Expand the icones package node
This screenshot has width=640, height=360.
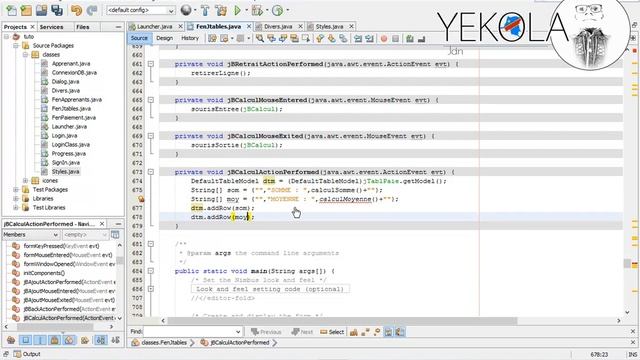tap(25, 180)
